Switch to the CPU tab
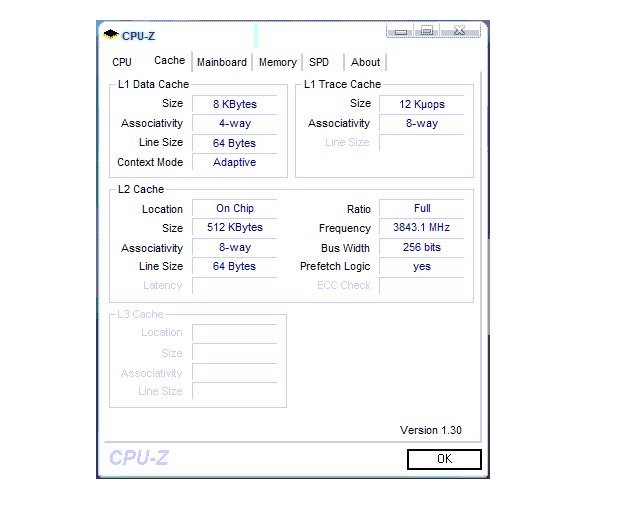The height and width of the screenshot is (512, 640). 122,62
